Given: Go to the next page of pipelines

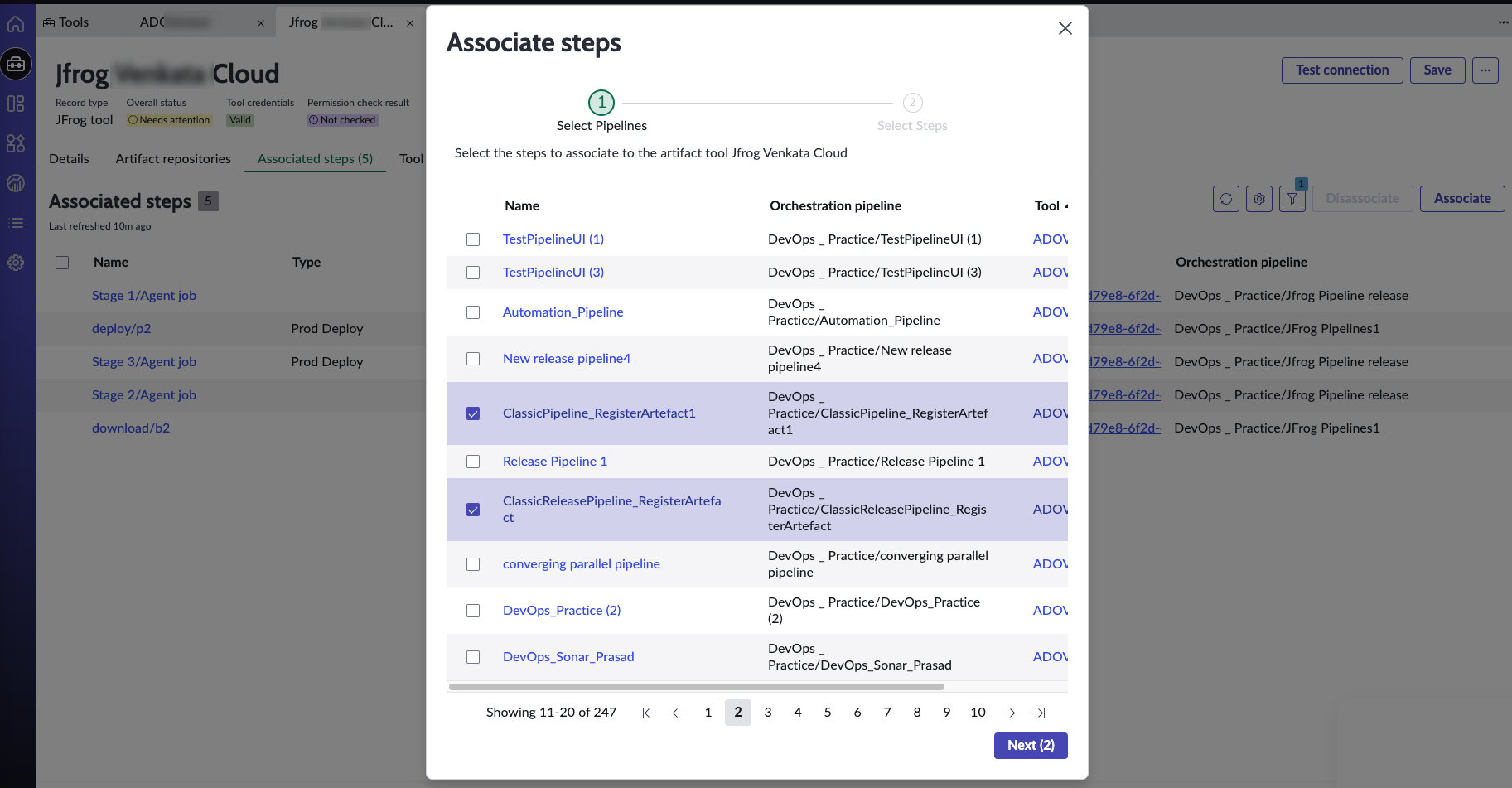Looking at the screenshot, I should 1009,713.
